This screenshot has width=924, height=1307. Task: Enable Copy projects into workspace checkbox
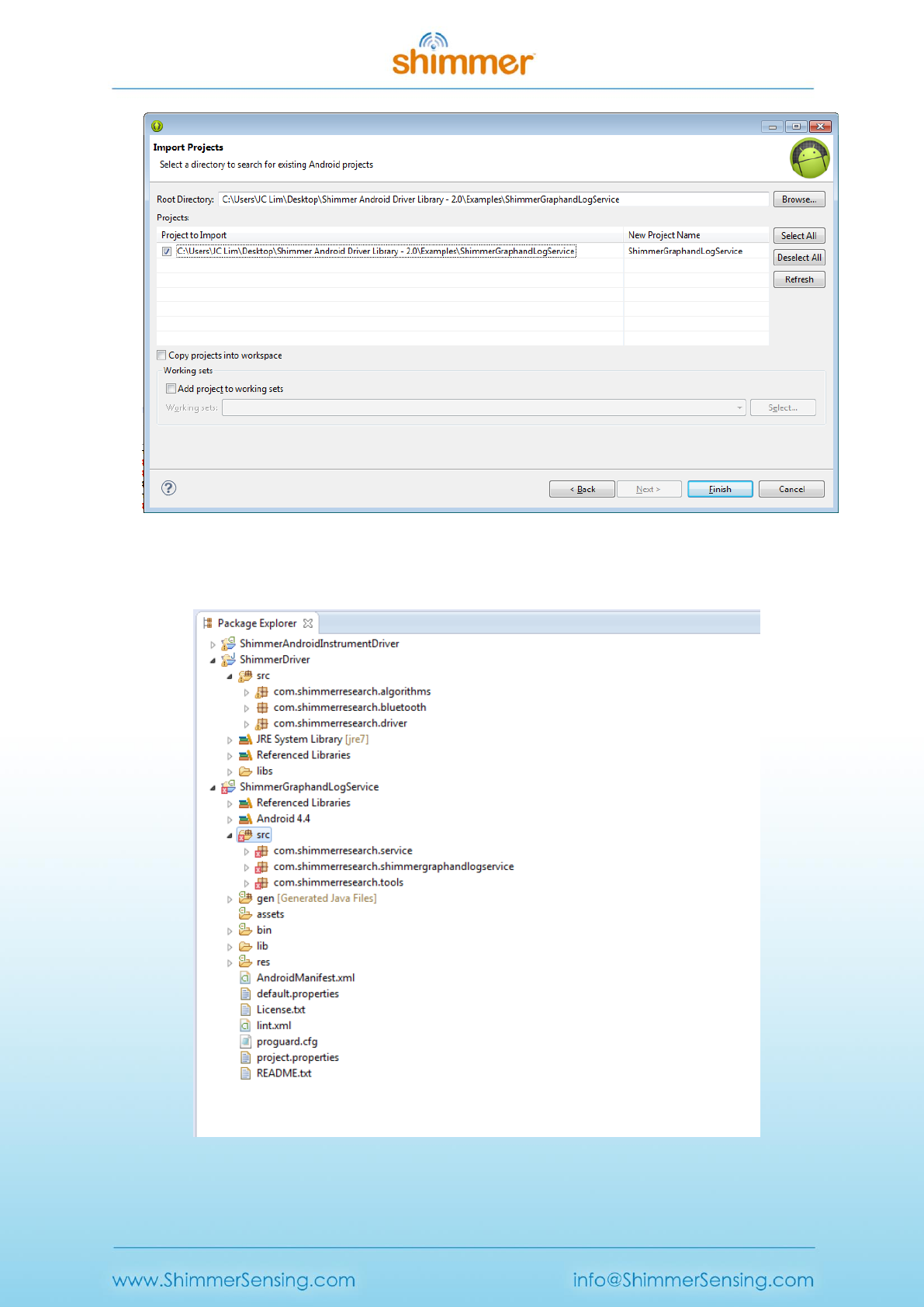tap(161, 355)
